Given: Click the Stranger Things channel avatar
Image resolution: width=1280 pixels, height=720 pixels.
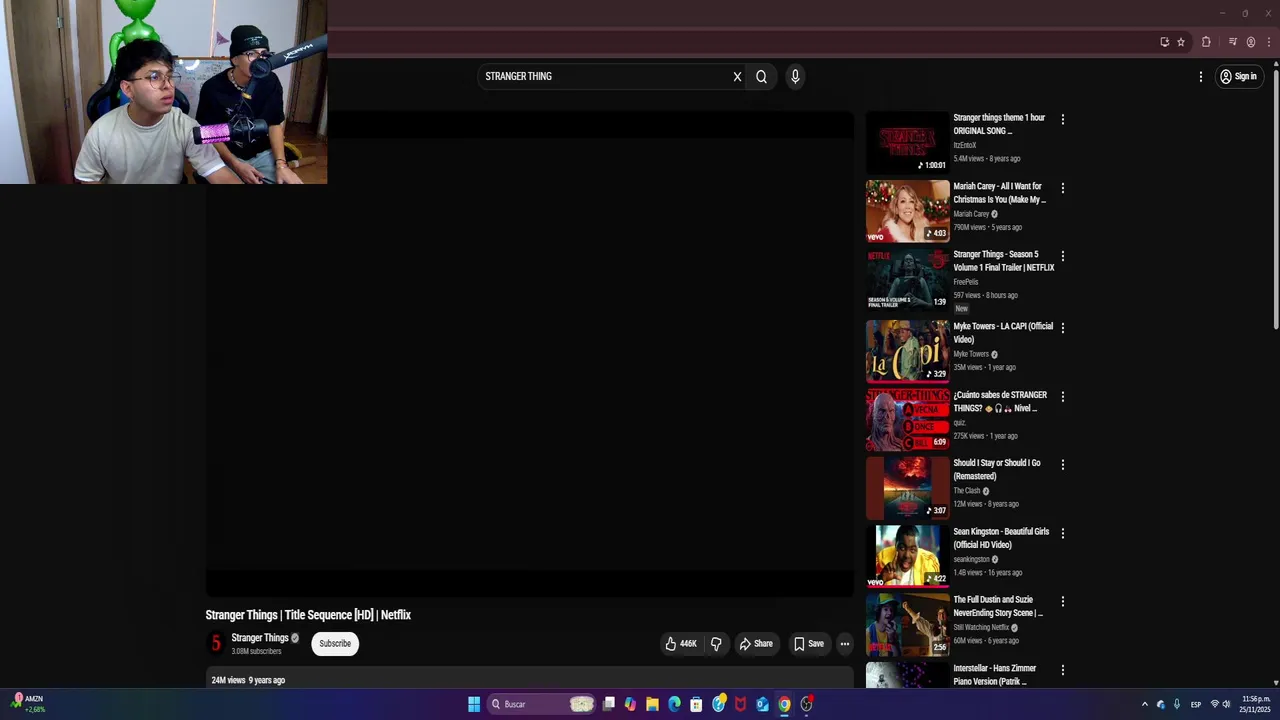Looking at the screenshot, I should click(215, 644).
